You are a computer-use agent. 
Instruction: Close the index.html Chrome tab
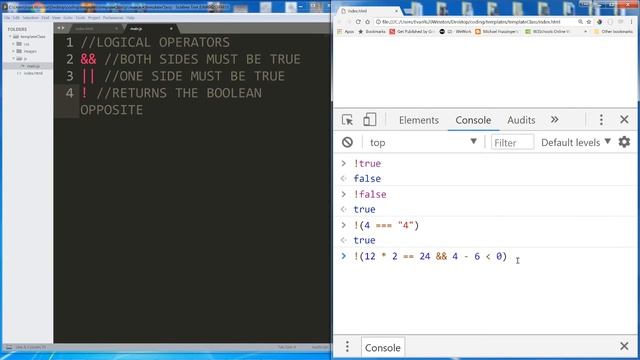(x=396, y=11)
